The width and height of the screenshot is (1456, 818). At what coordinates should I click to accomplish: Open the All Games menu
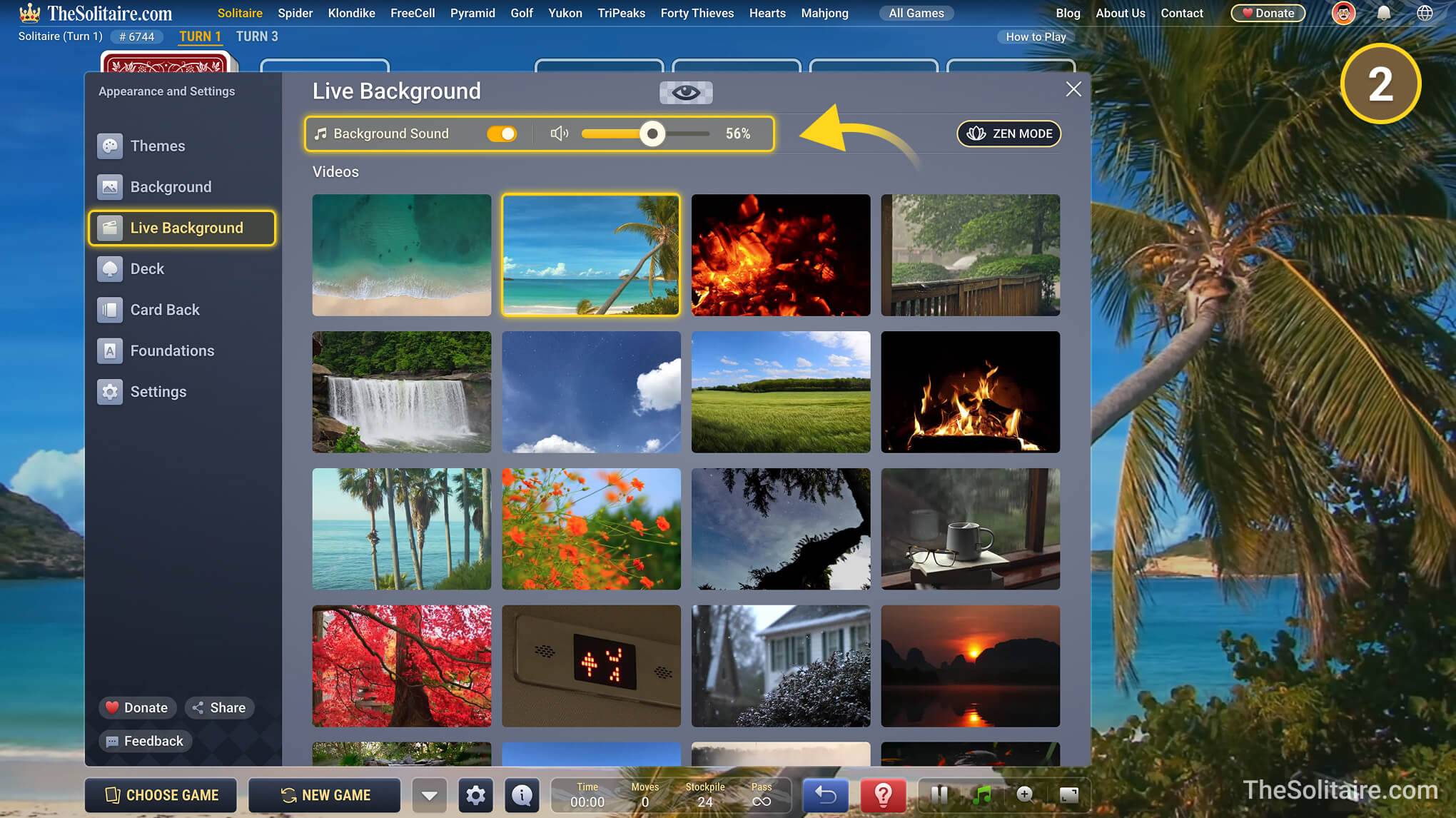[x=916, y=14]
